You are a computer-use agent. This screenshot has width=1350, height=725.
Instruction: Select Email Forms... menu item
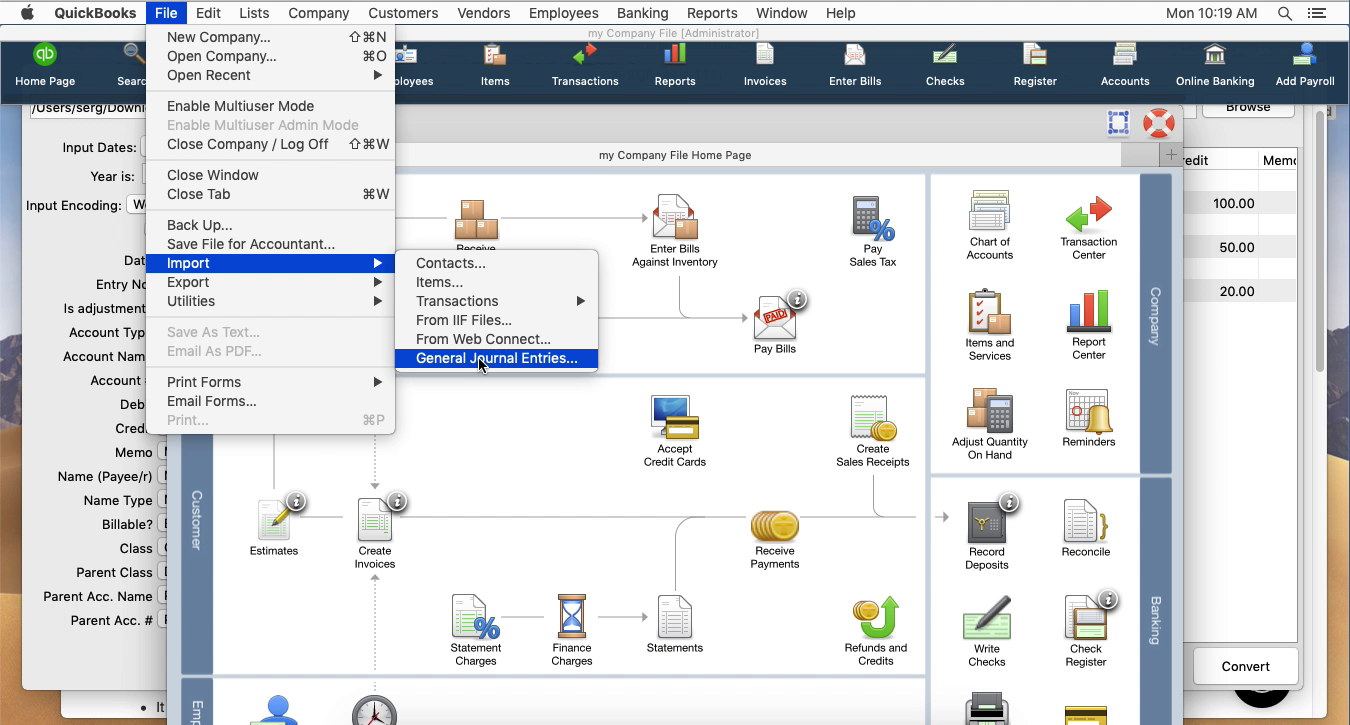(270, 401)
